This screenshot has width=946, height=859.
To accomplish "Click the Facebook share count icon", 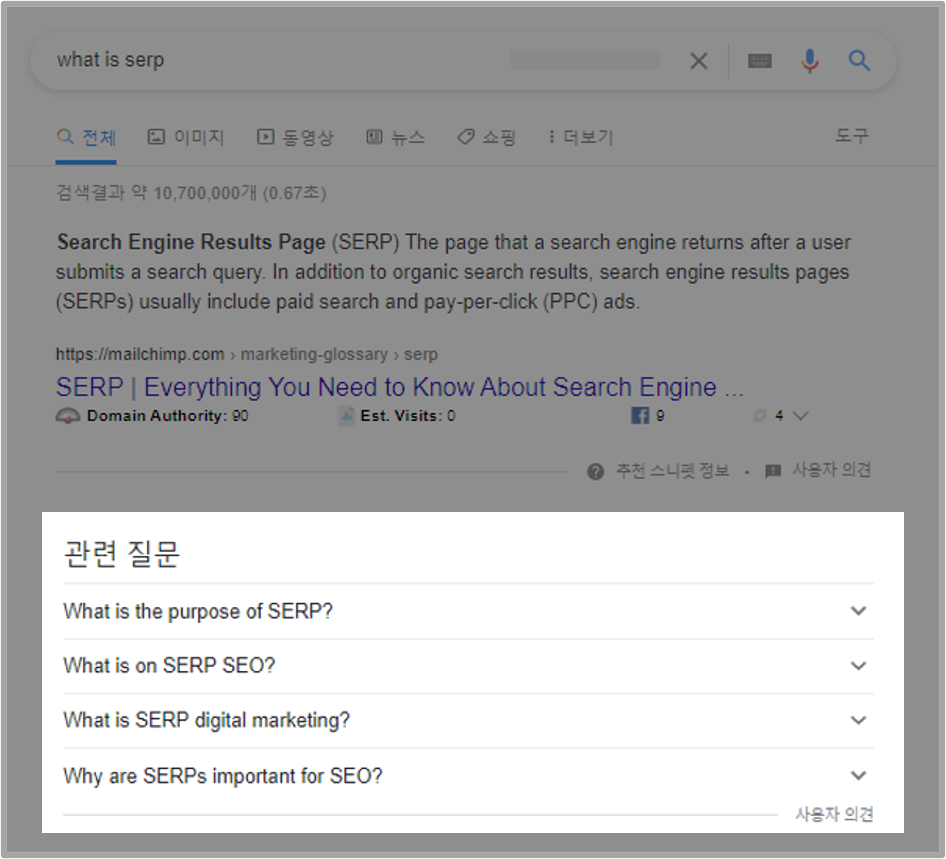I will (x=641, y=415).
